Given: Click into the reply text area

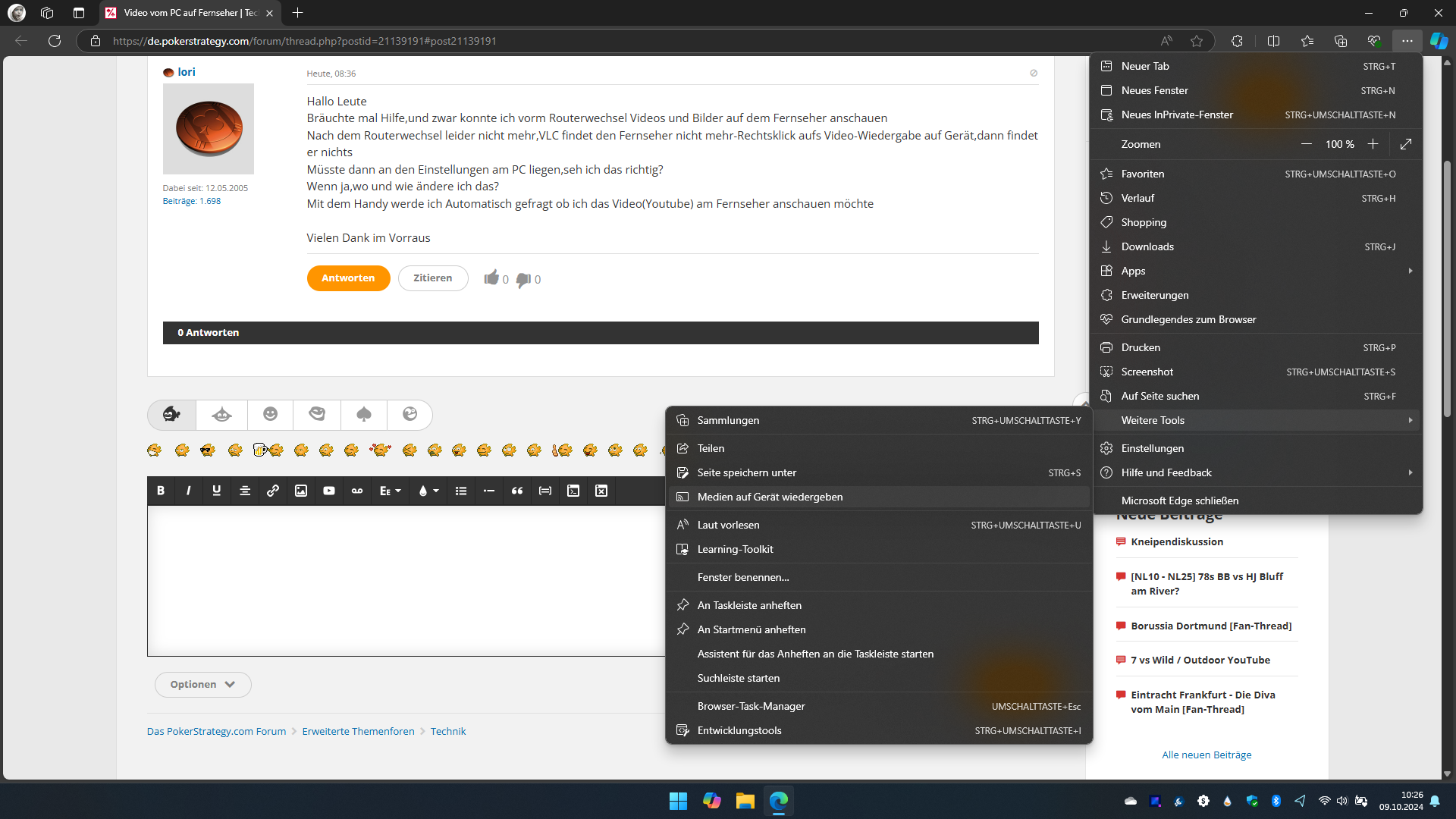Looking at the screenshot, I should click(x=406, y=581).
